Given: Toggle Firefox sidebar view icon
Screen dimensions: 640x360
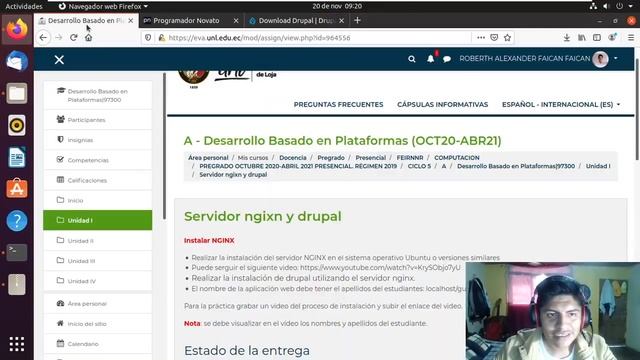Looking at the screenshot, I should pos(597,38).
